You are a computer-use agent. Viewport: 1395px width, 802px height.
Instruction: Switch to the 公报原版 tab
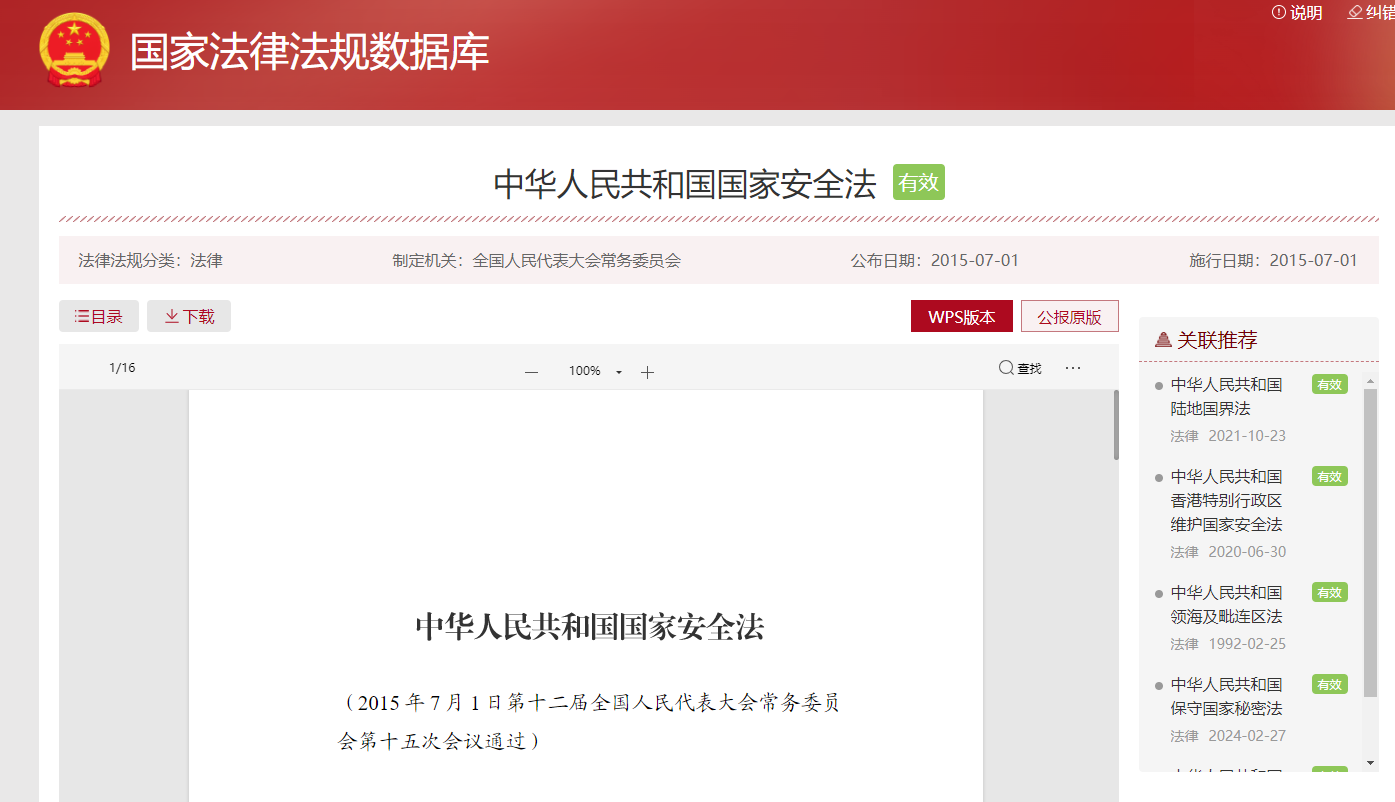tap(1069, 317)
